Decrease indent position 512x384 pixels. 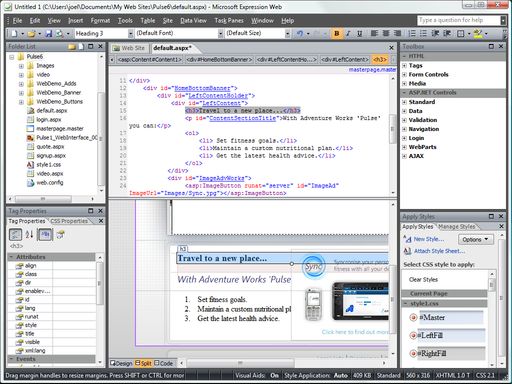coord(435,33)
